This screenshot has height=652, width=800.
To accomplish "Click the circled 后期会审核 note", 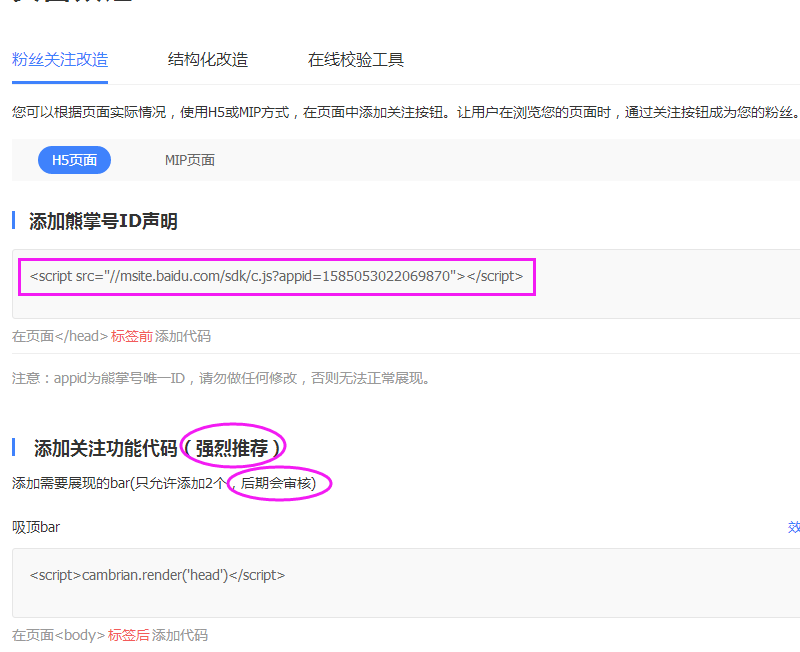I will click(x=276, y=483).
